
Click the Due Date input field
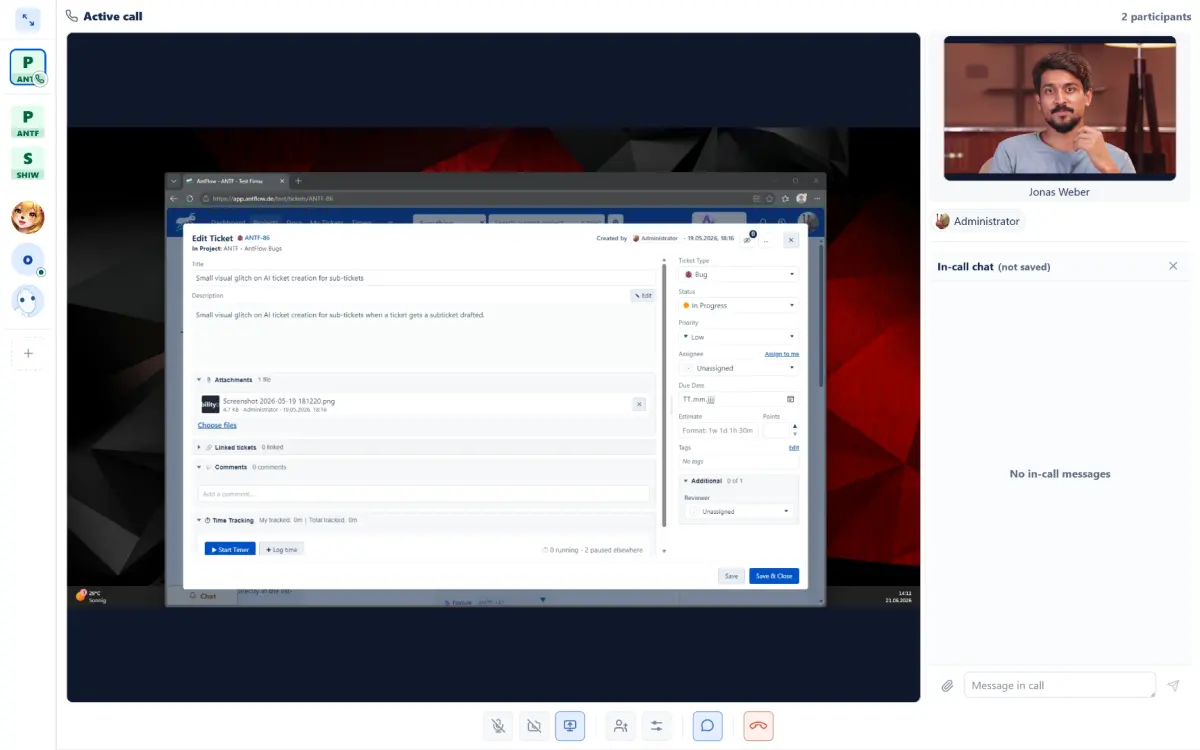coord(739,399)
